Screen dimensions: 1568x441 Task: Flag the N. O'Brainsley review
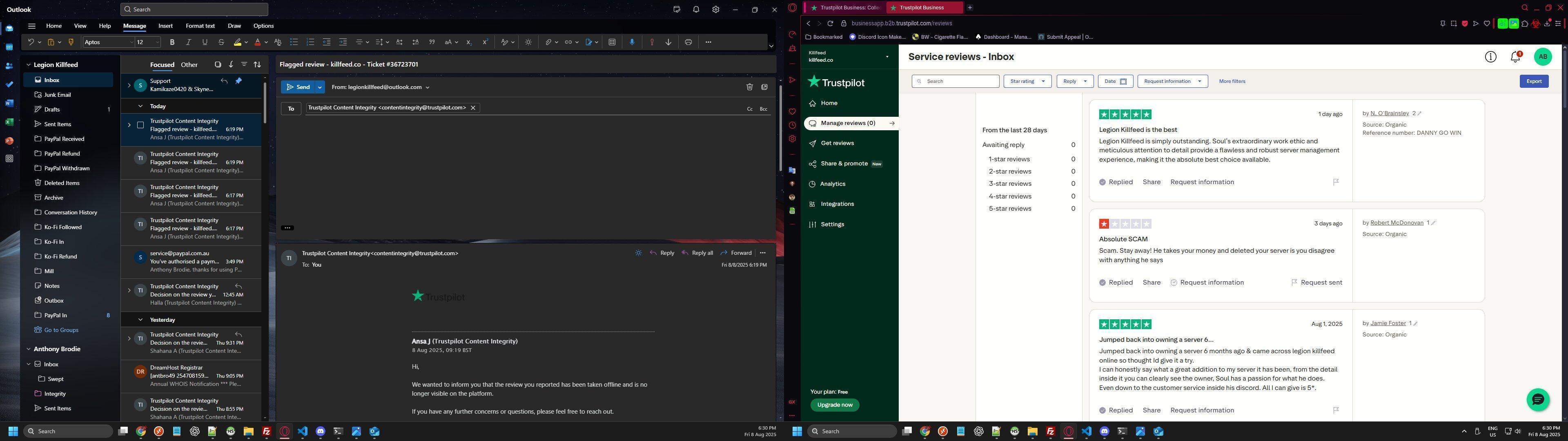1336,182
